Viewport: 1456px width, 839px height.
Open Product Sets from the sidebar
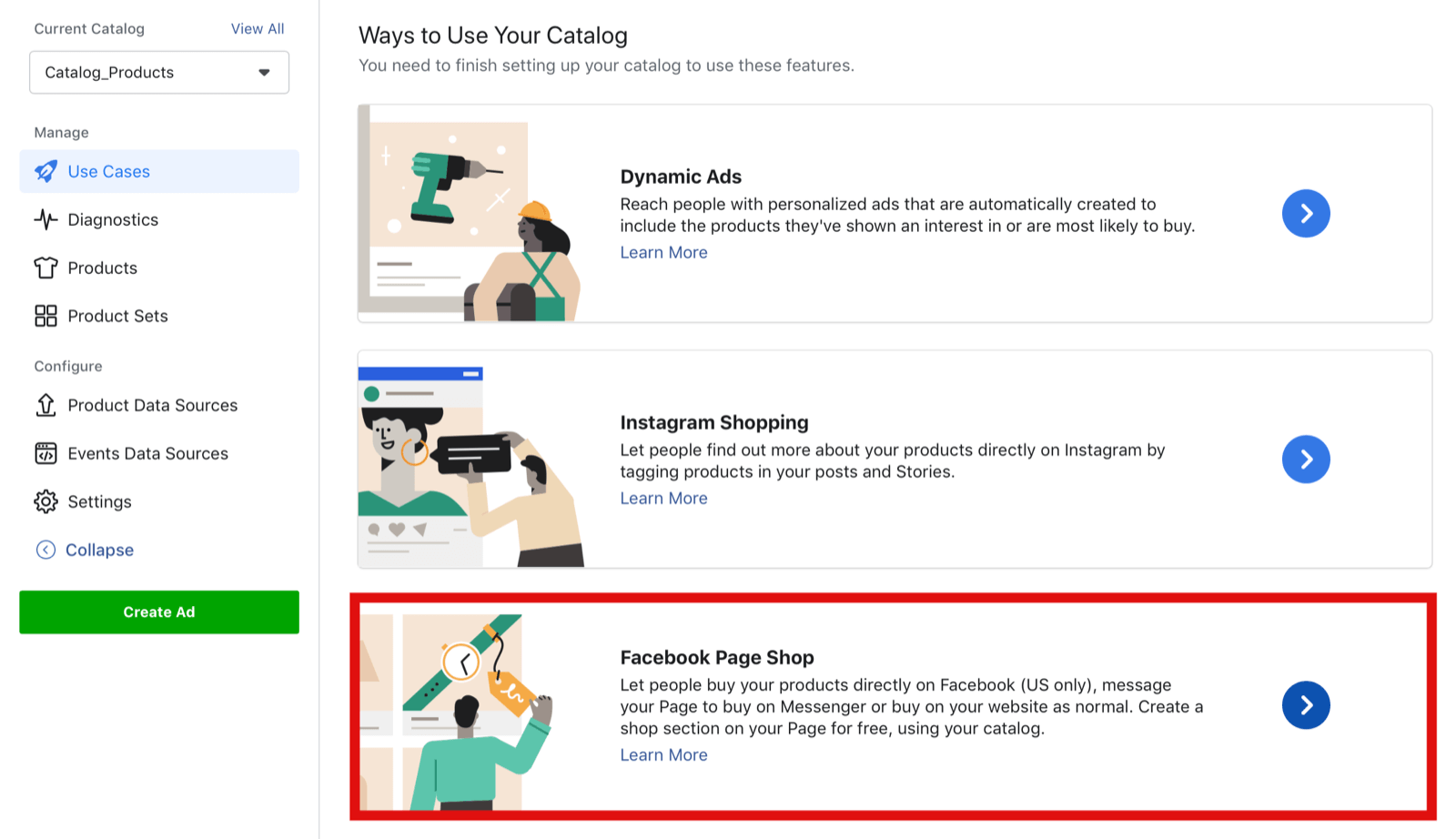pyautogui.click(x=117, y=316)
